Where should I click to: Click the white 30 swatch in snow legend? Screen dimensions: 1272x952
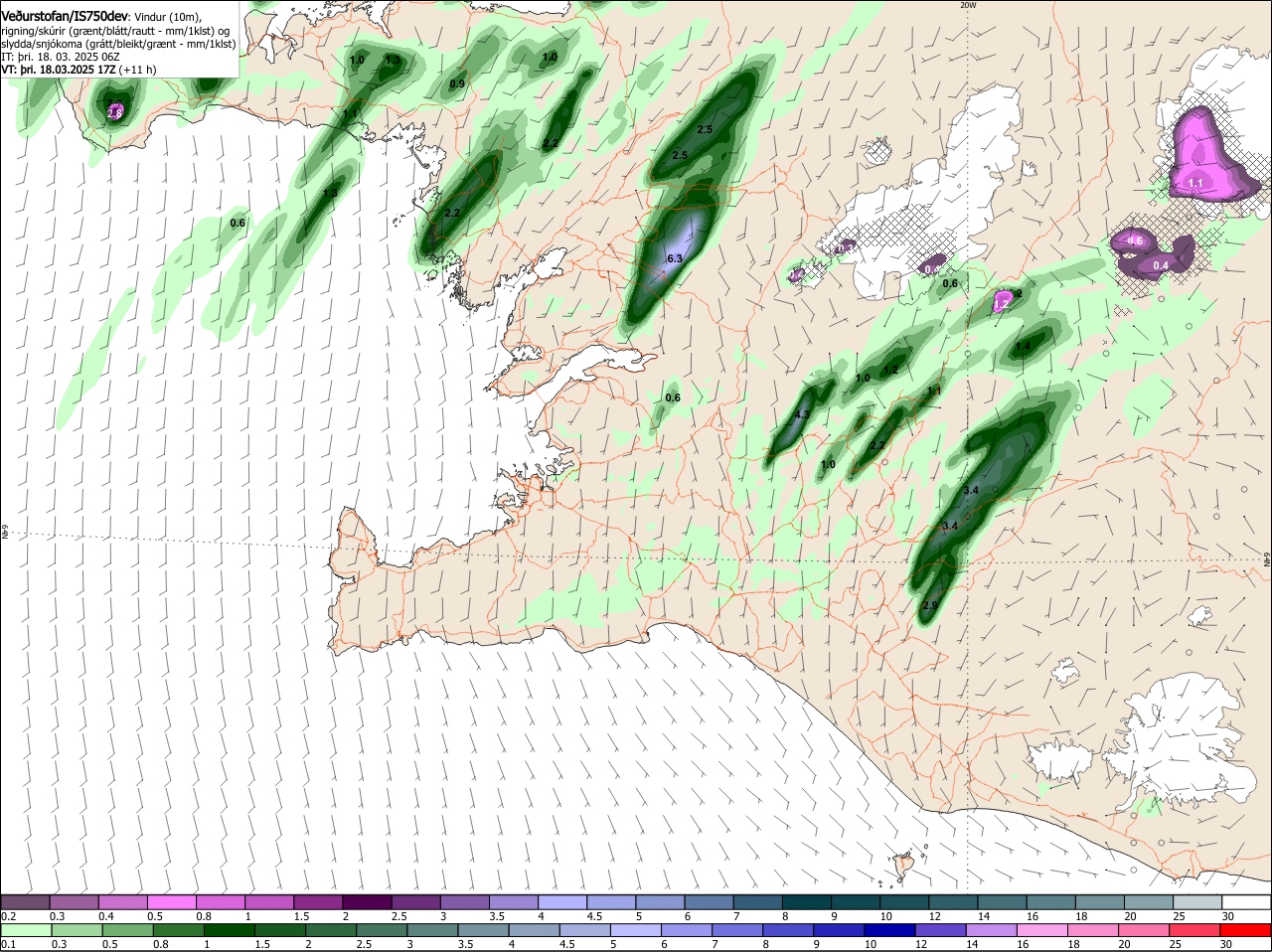[x=1245, y=901]
